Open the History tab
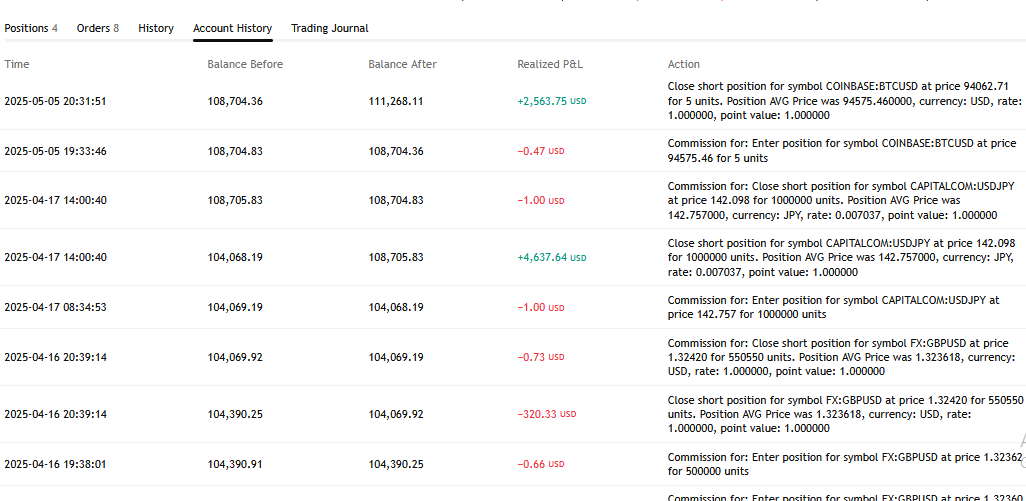 coord(156,28)
